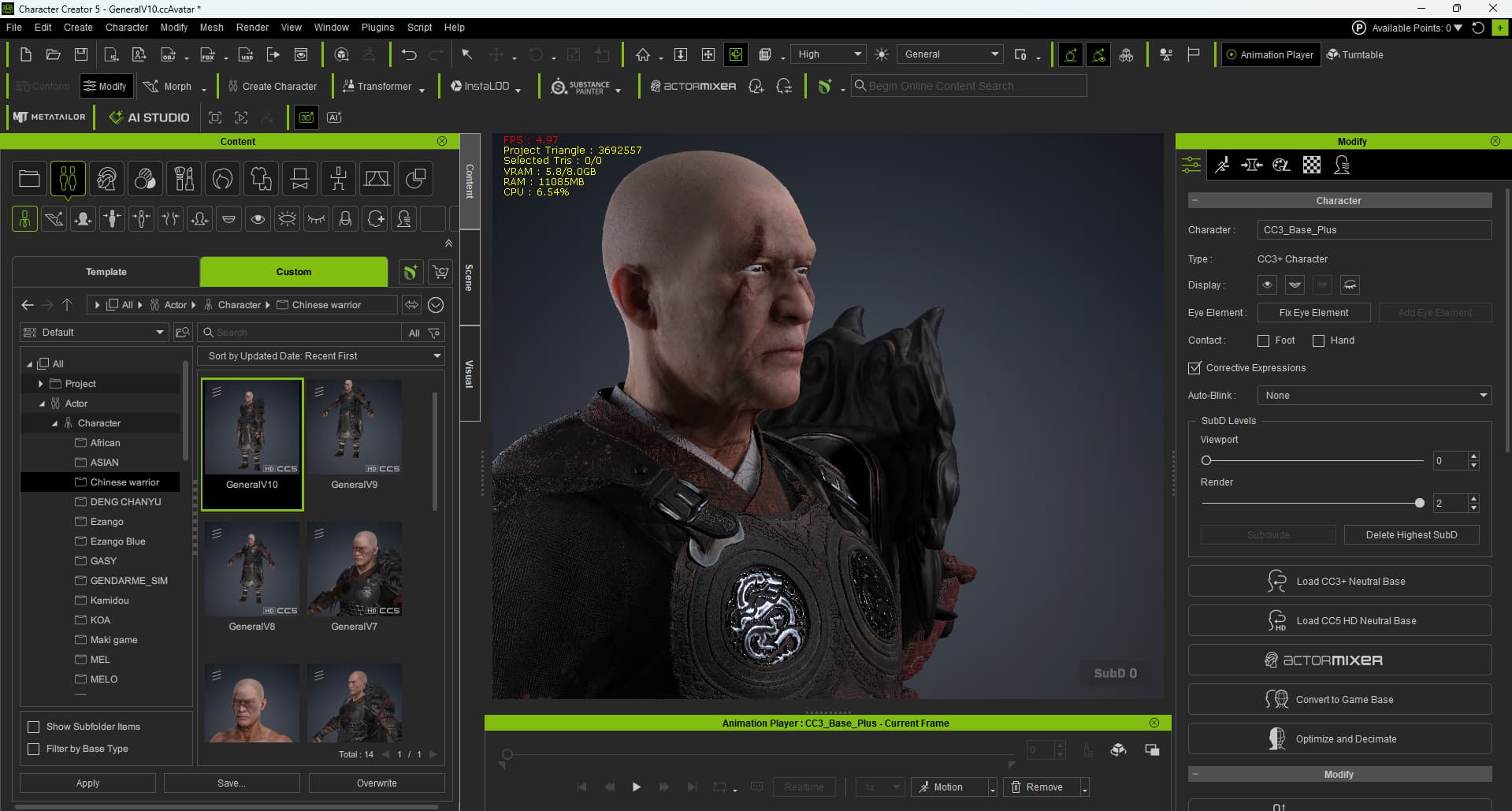Play the animation in the player
The height and width of the screenshot is (811, 1512).
point(636,787)
